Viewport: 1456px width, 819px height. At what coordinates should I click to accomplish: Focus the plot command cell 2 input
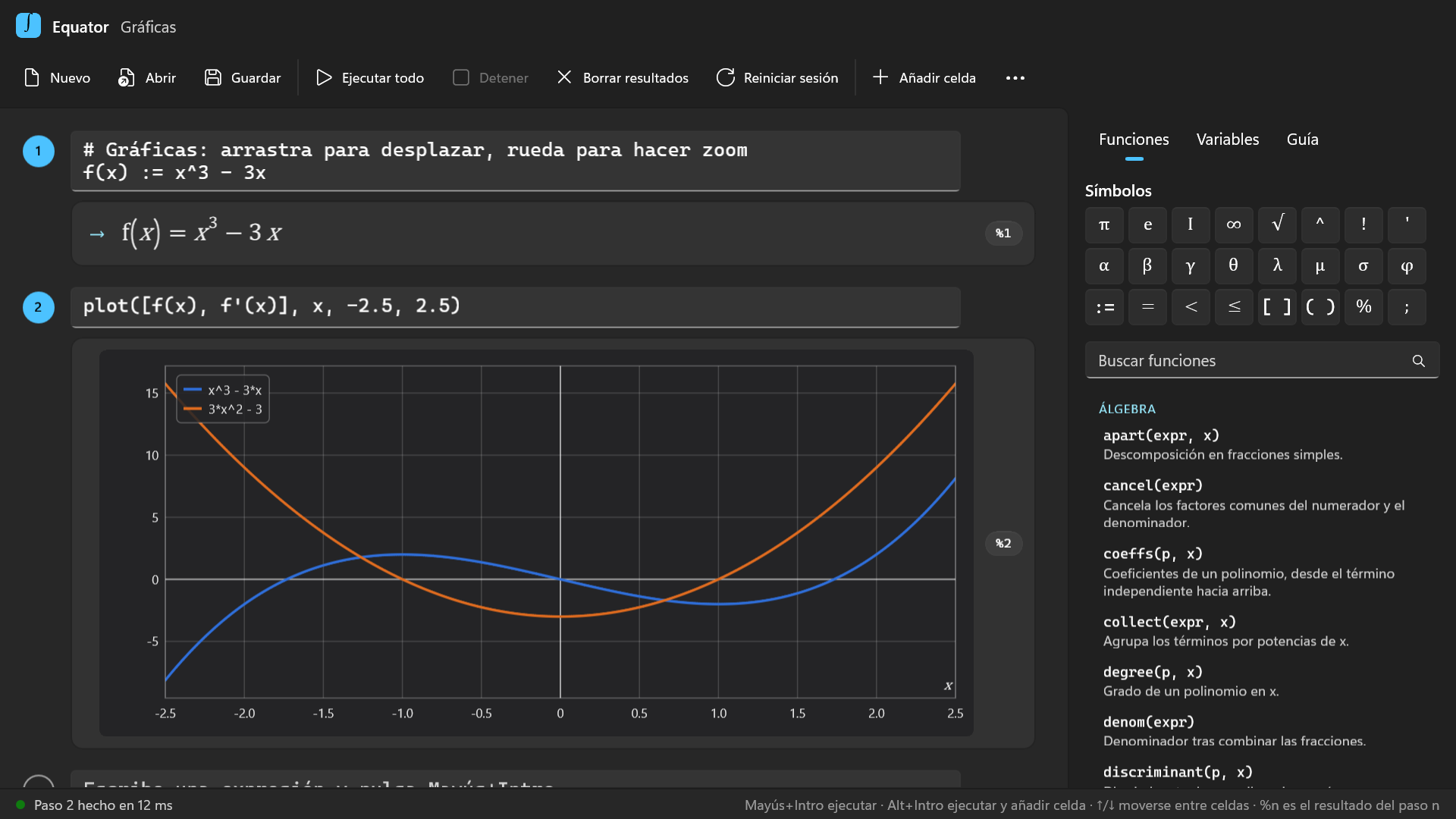pyautogui.click(x=516, y=306)
